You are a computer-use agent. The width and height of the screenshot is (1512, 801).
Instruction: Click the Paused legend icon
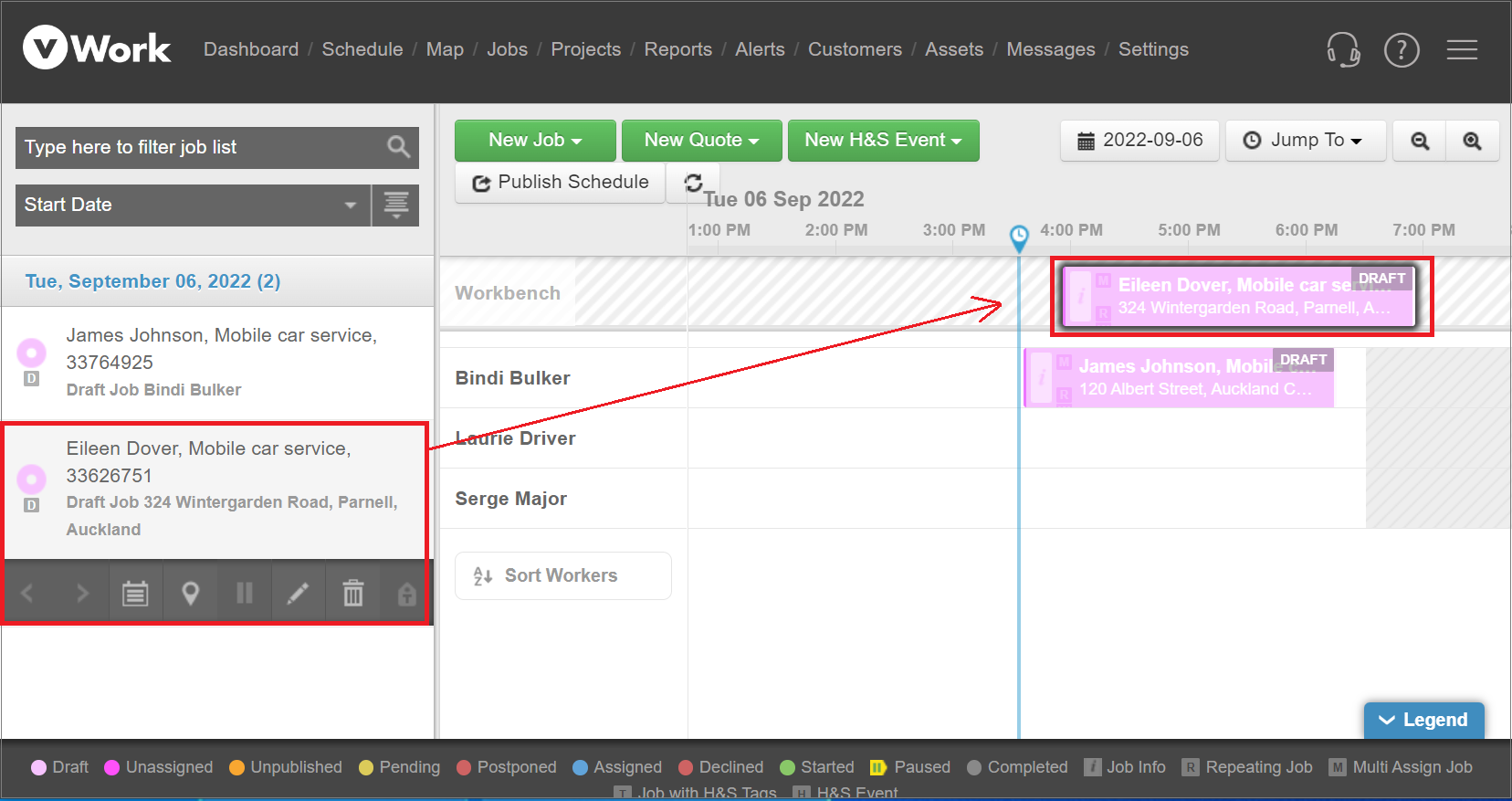click(x=878, y=767)
